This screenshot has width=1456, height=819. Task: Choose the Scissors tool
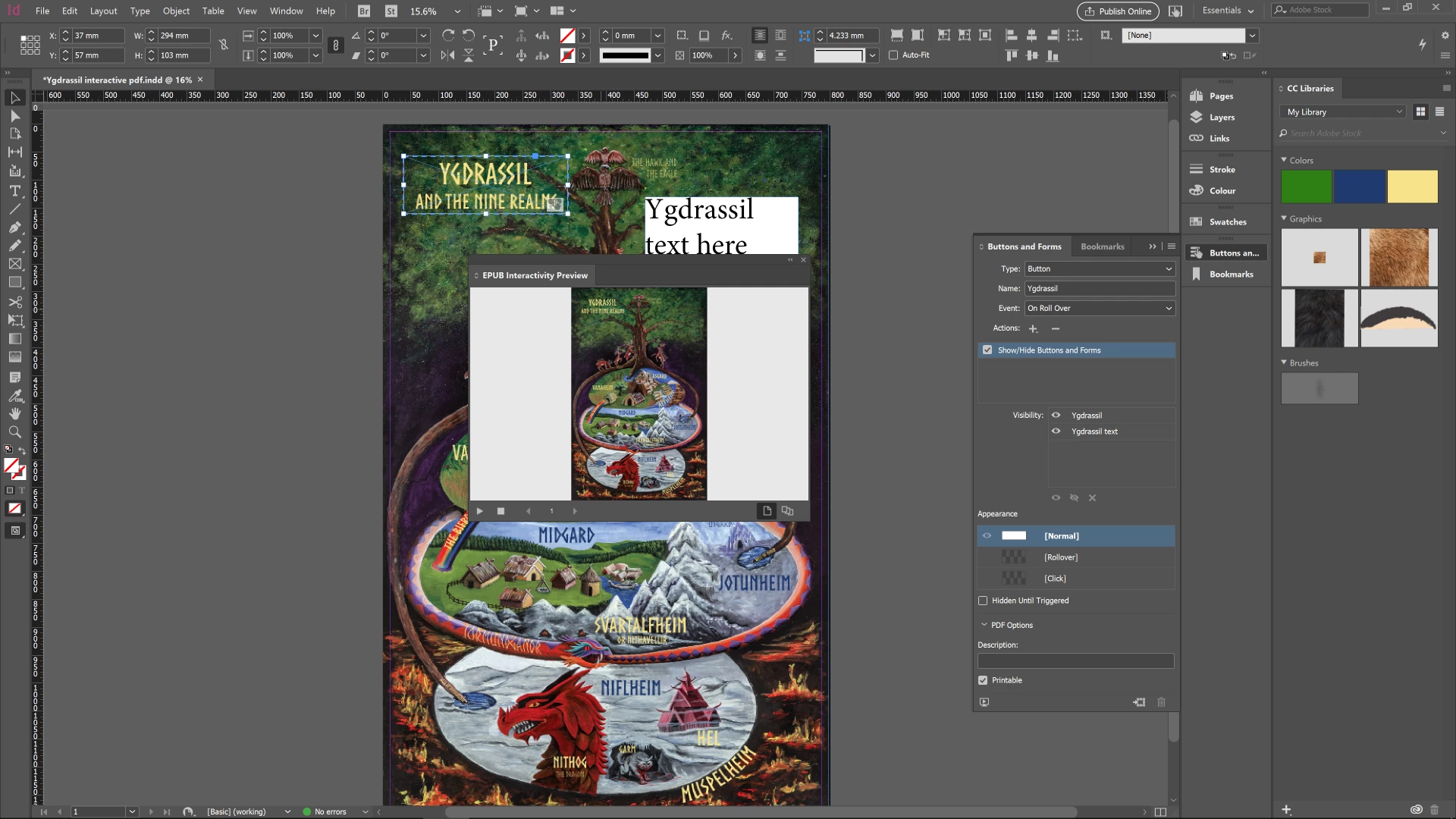[14, 302]
